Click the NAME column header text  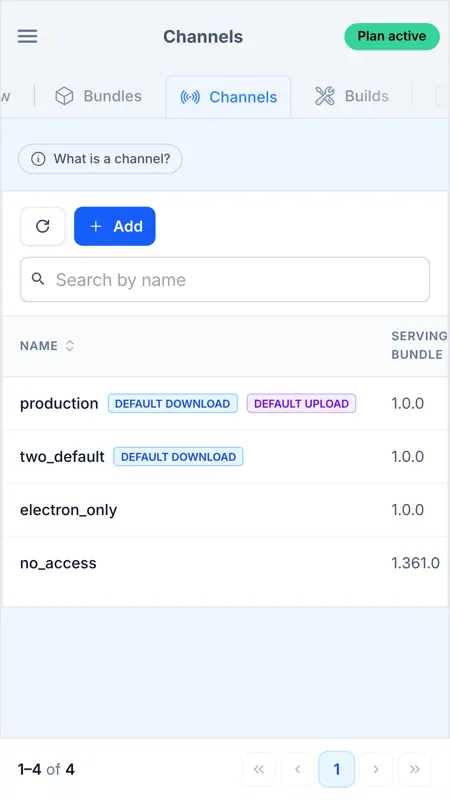39,345
